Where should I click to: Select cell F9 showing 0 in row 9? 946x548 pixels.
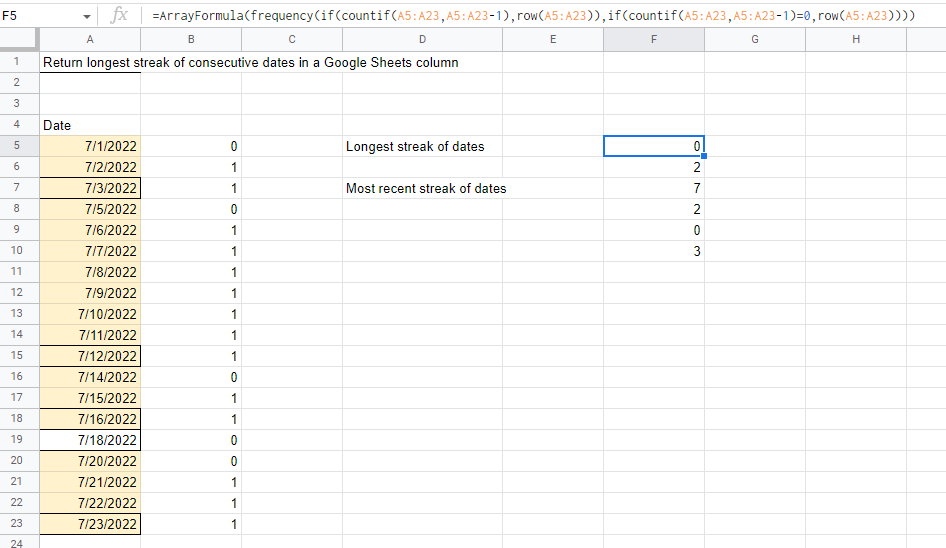pos(654,230)
